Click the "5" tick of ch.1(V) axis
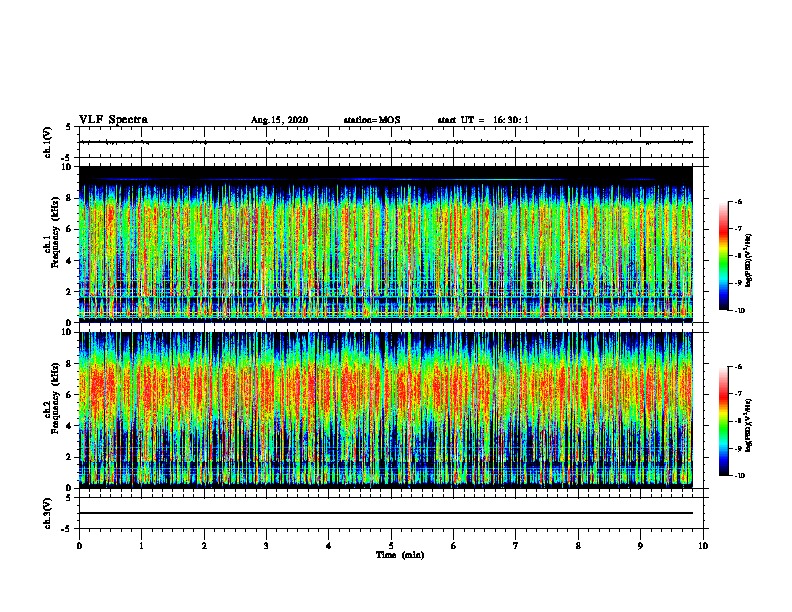This screenshot has width=792, height=612. tap(69, 127)
